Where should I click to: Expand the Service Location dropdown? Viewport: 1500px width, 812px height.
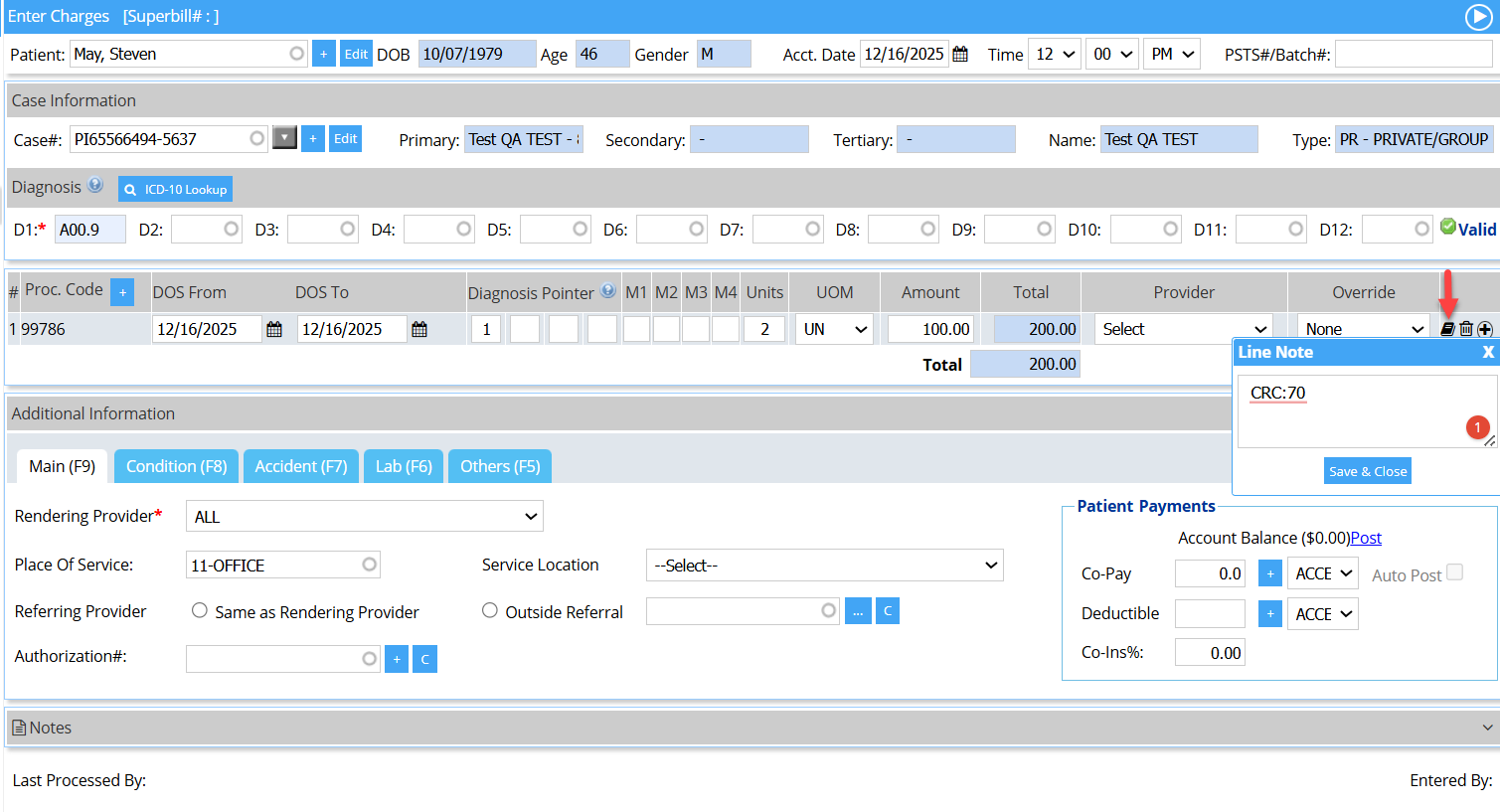pyautogui.click(x=824, y=566)
